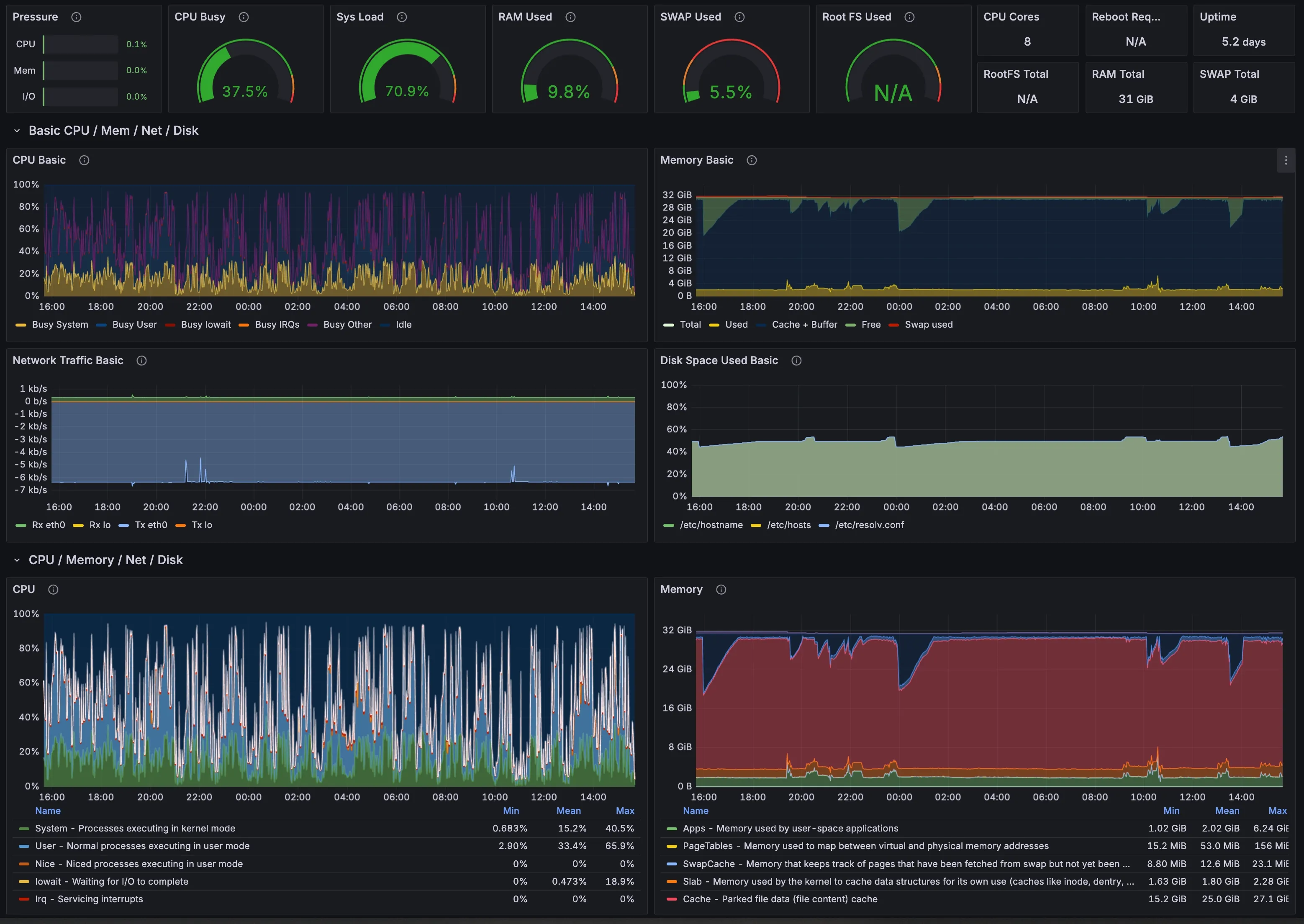Click info icon on the SWAP Used gauge

pyautogui.click(x=739, y=17)
